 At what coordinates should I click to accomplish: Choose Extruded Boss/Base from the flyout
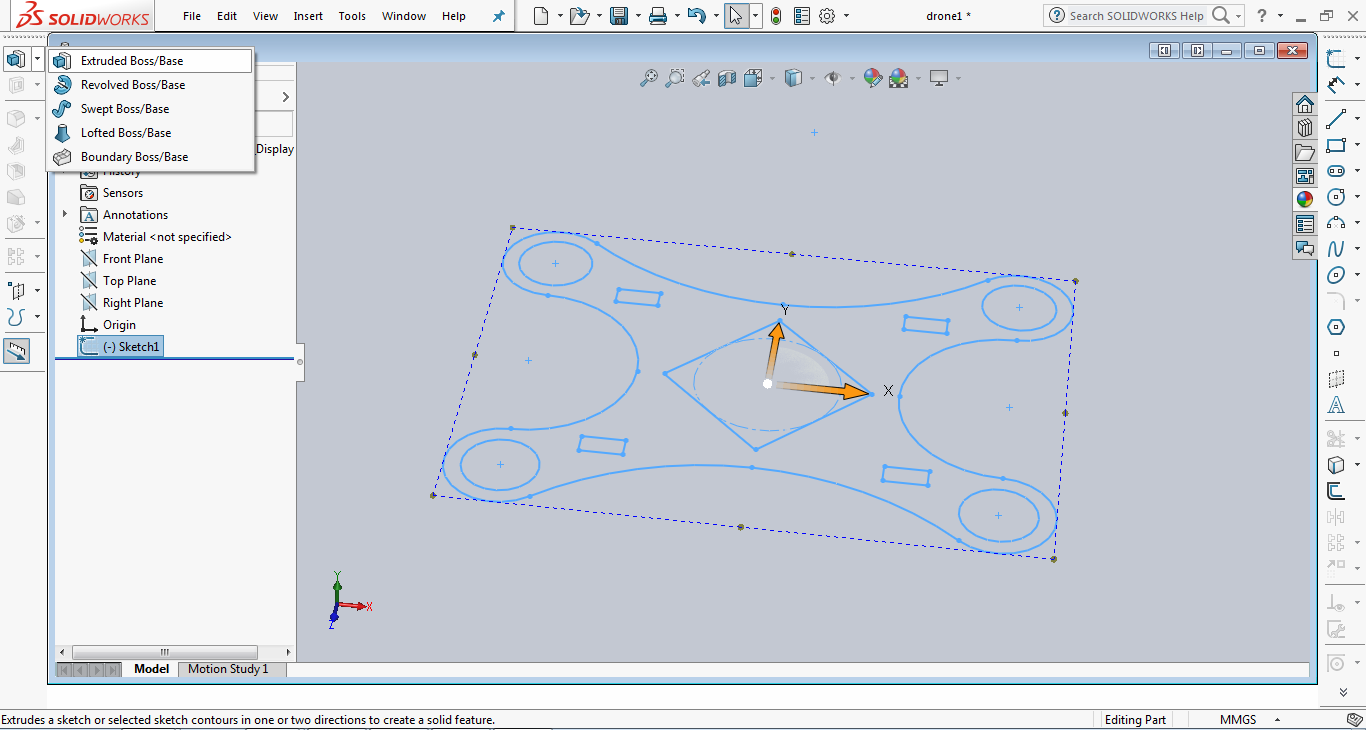click(150, 61)
